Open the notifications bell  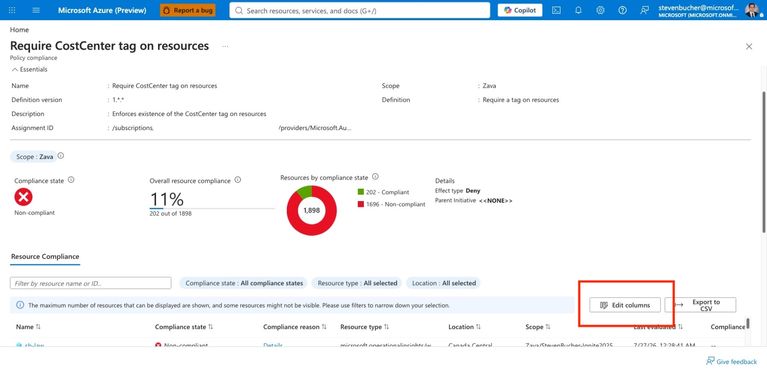(578, 10)
